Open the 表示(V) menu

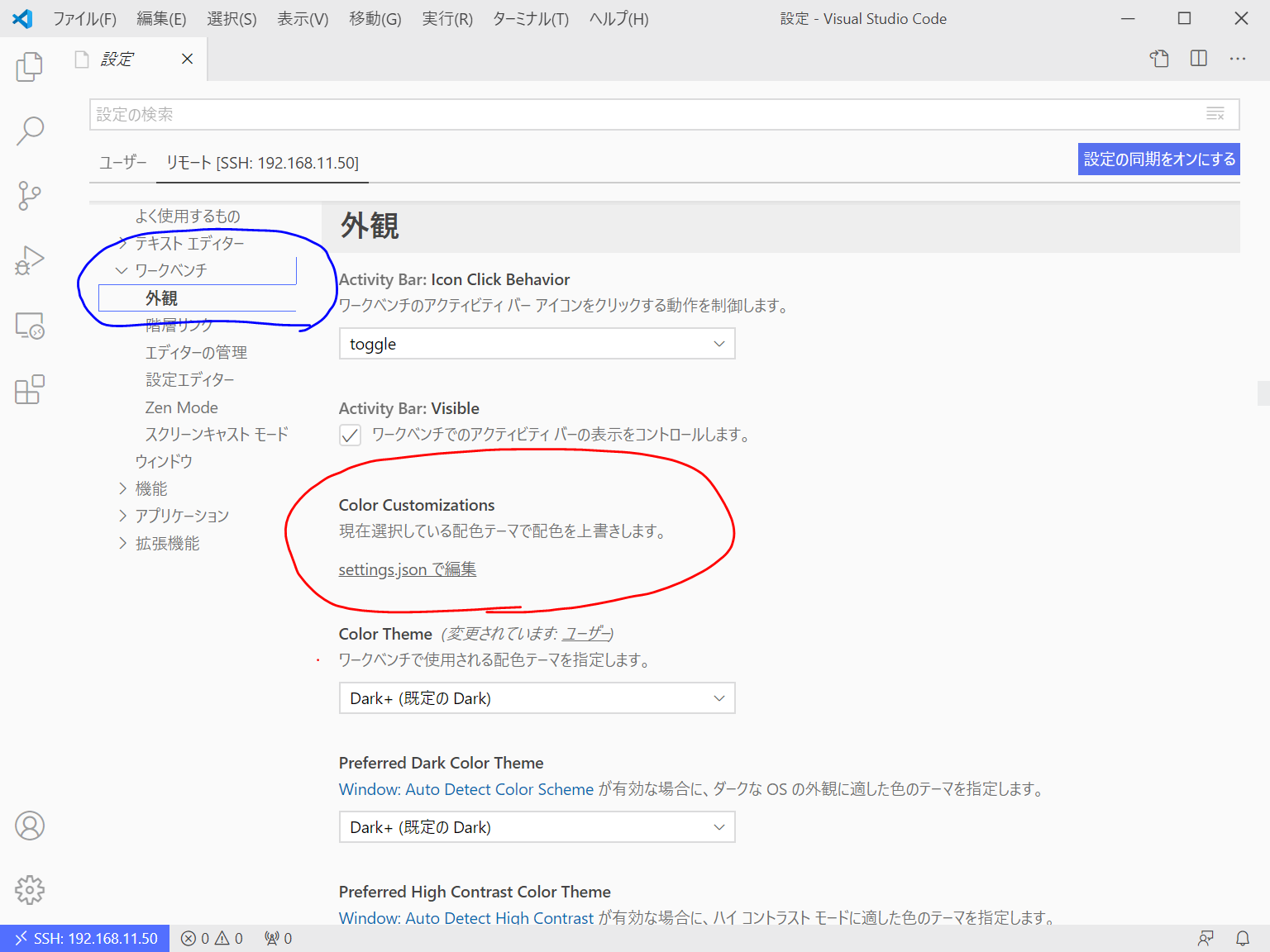coord(303,18)
